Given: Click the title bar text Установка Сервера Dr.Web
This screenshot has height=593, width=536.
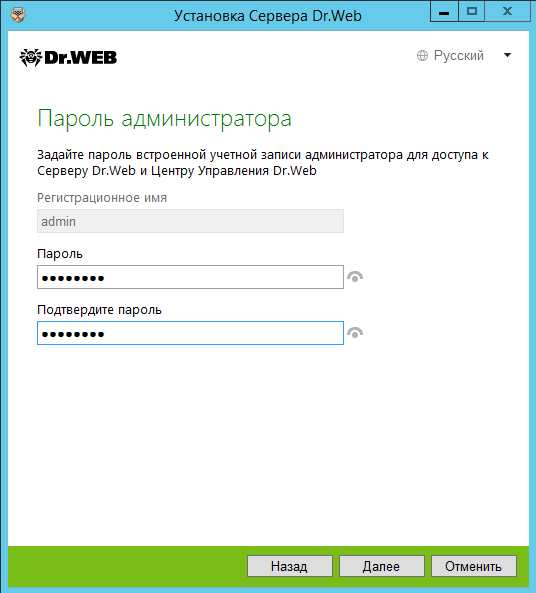Looking at the screenshot, I should click(268, 16).
